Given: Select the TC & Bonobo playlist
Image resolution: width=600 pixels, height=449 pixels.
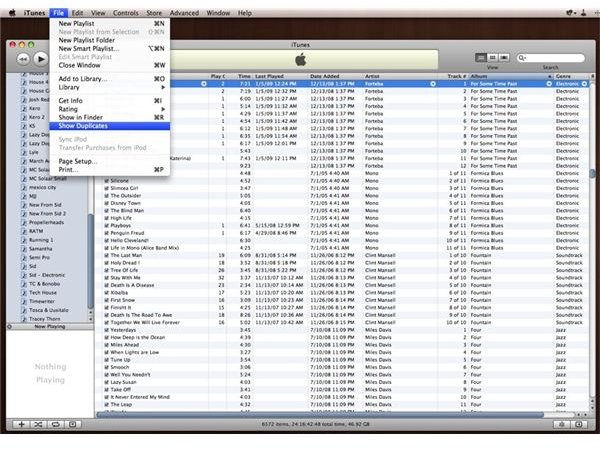Looking at the screenshot, I should point(44,284).
